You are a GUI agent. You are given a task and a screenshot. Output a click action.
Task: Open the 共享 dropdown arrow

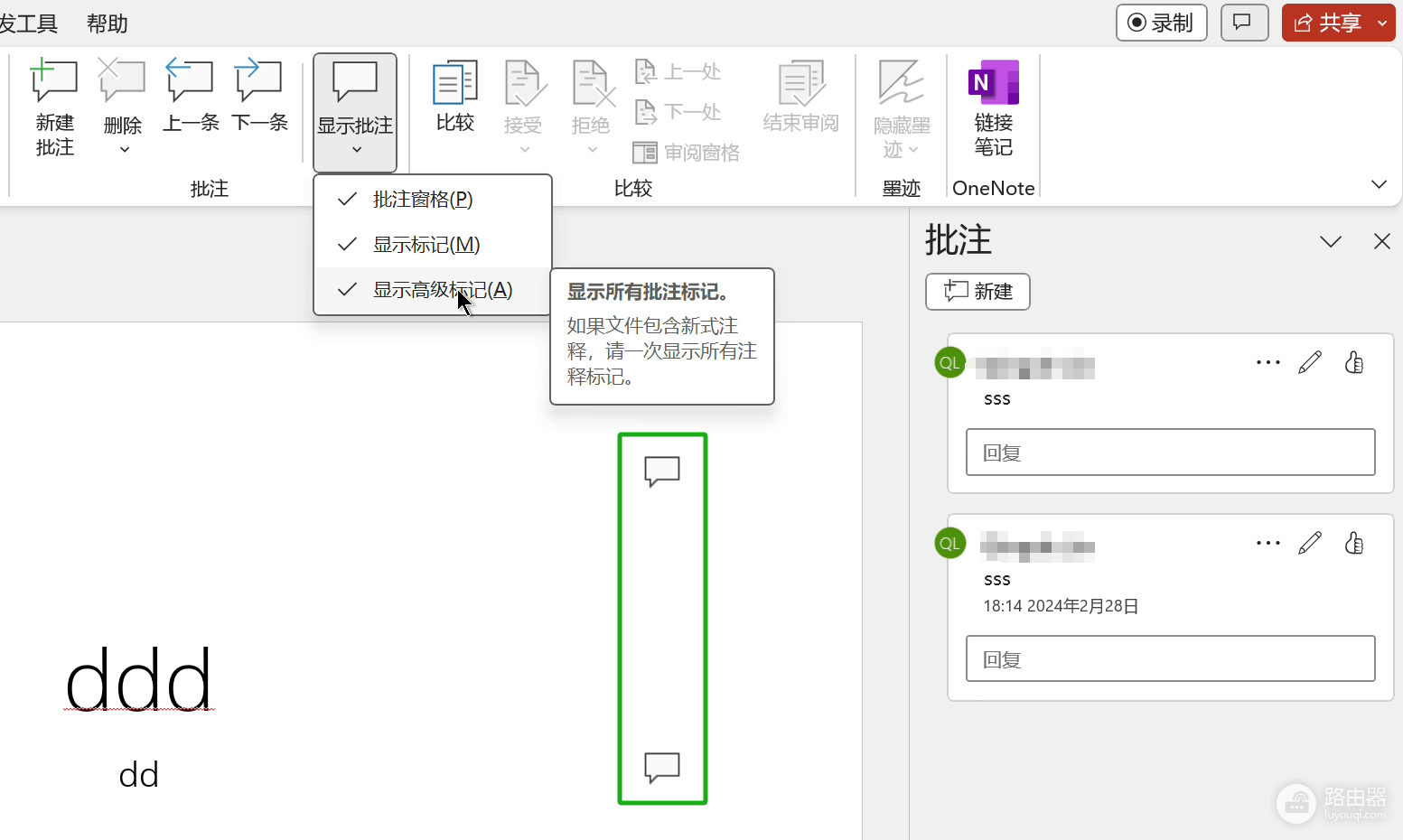pos(1383,23)
